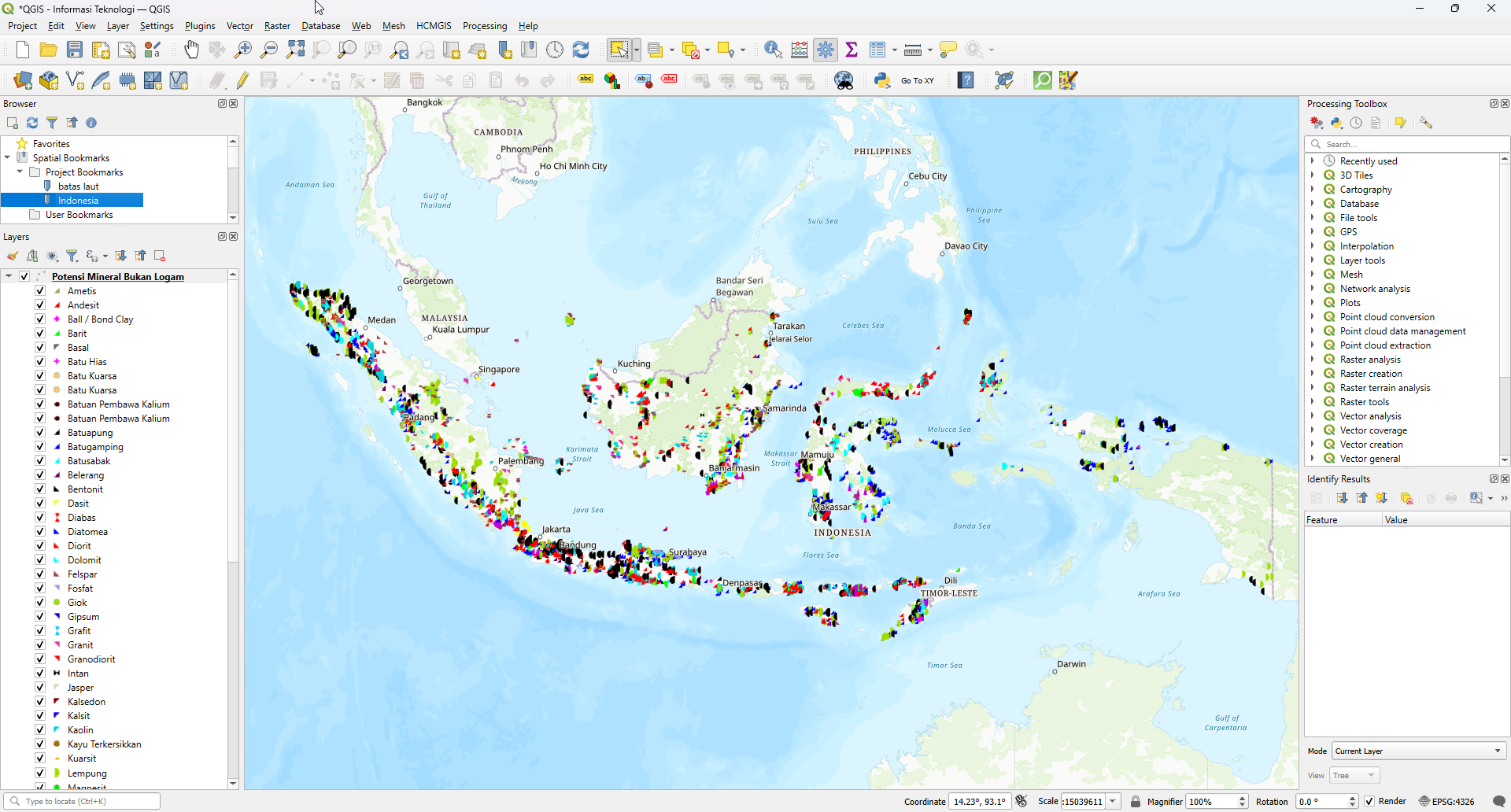Select the Pan Map hand tool
Screen dimensions: 1511x812
point(191,50)
